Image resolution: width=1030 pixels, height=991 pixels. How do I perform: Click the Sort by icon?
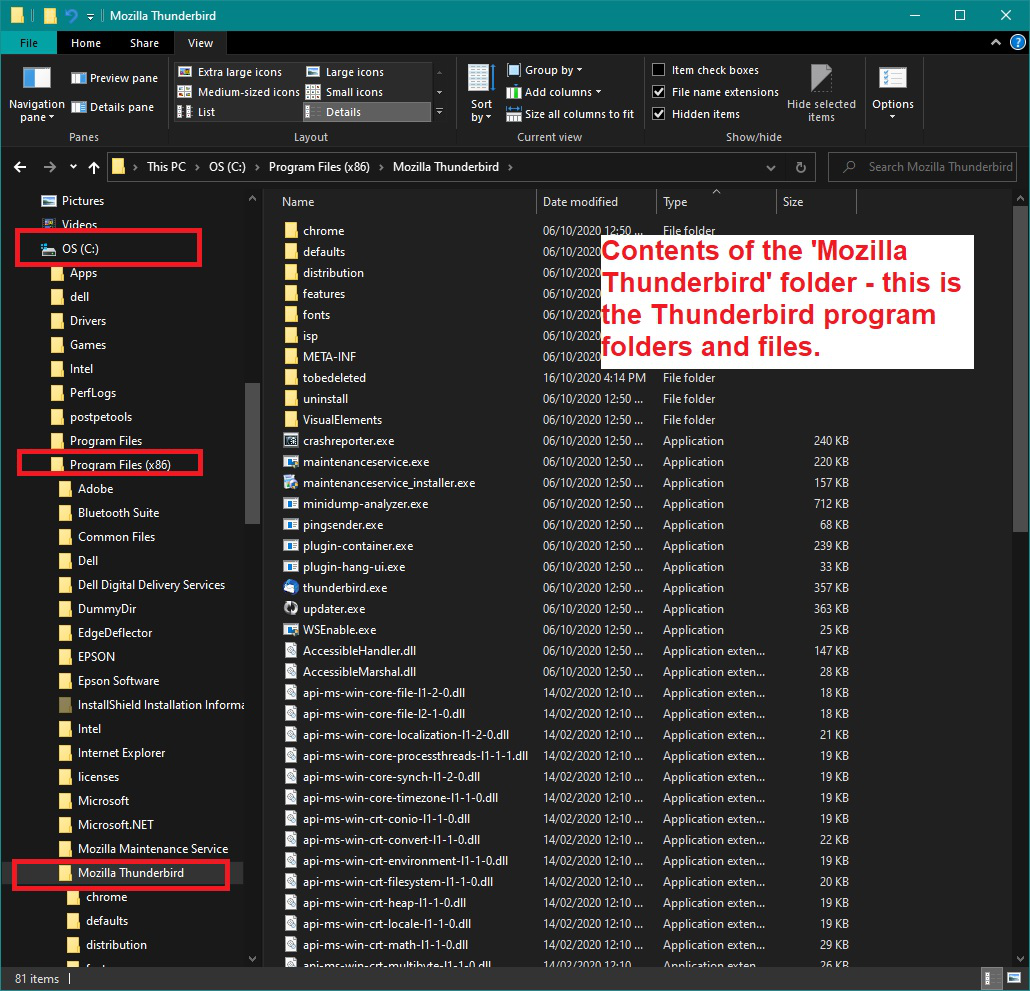(x=482, y=79)
